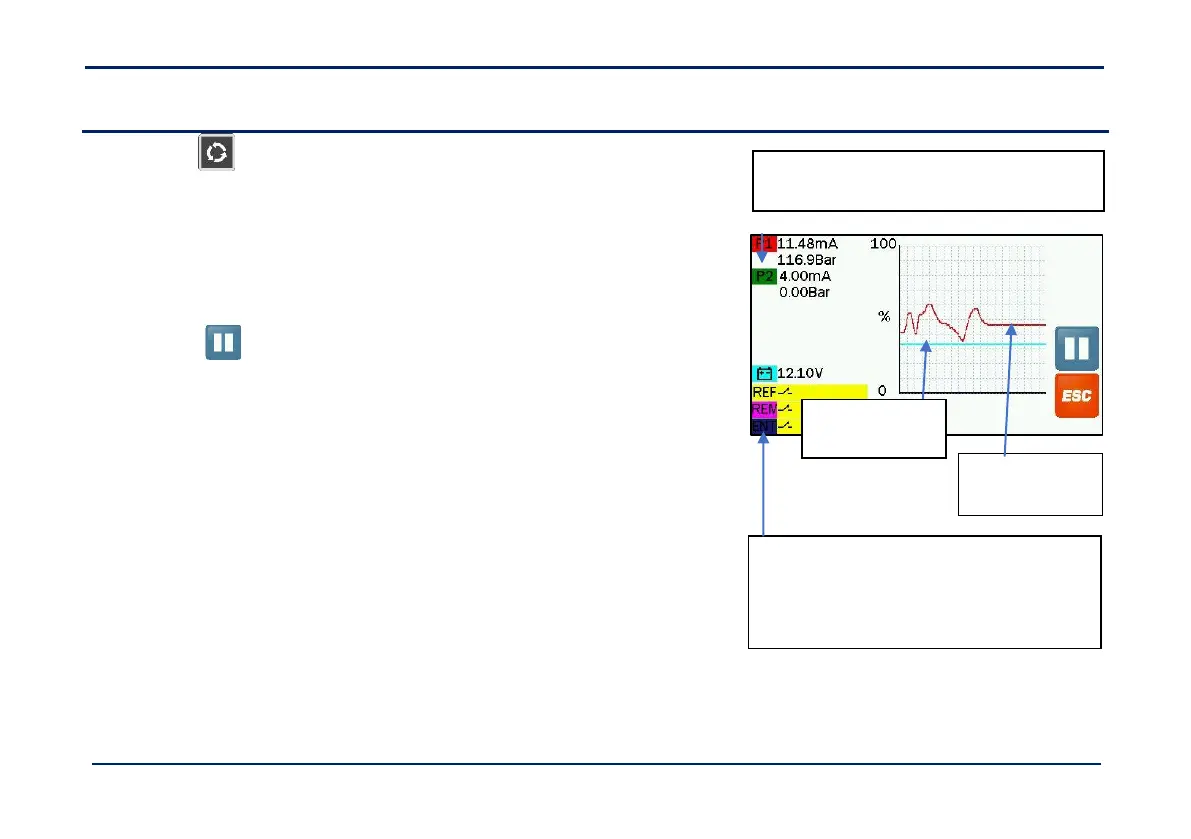Tap the orange ESC button
The height and width of the screenshot is (839, 1191).
pos(1077,396)
